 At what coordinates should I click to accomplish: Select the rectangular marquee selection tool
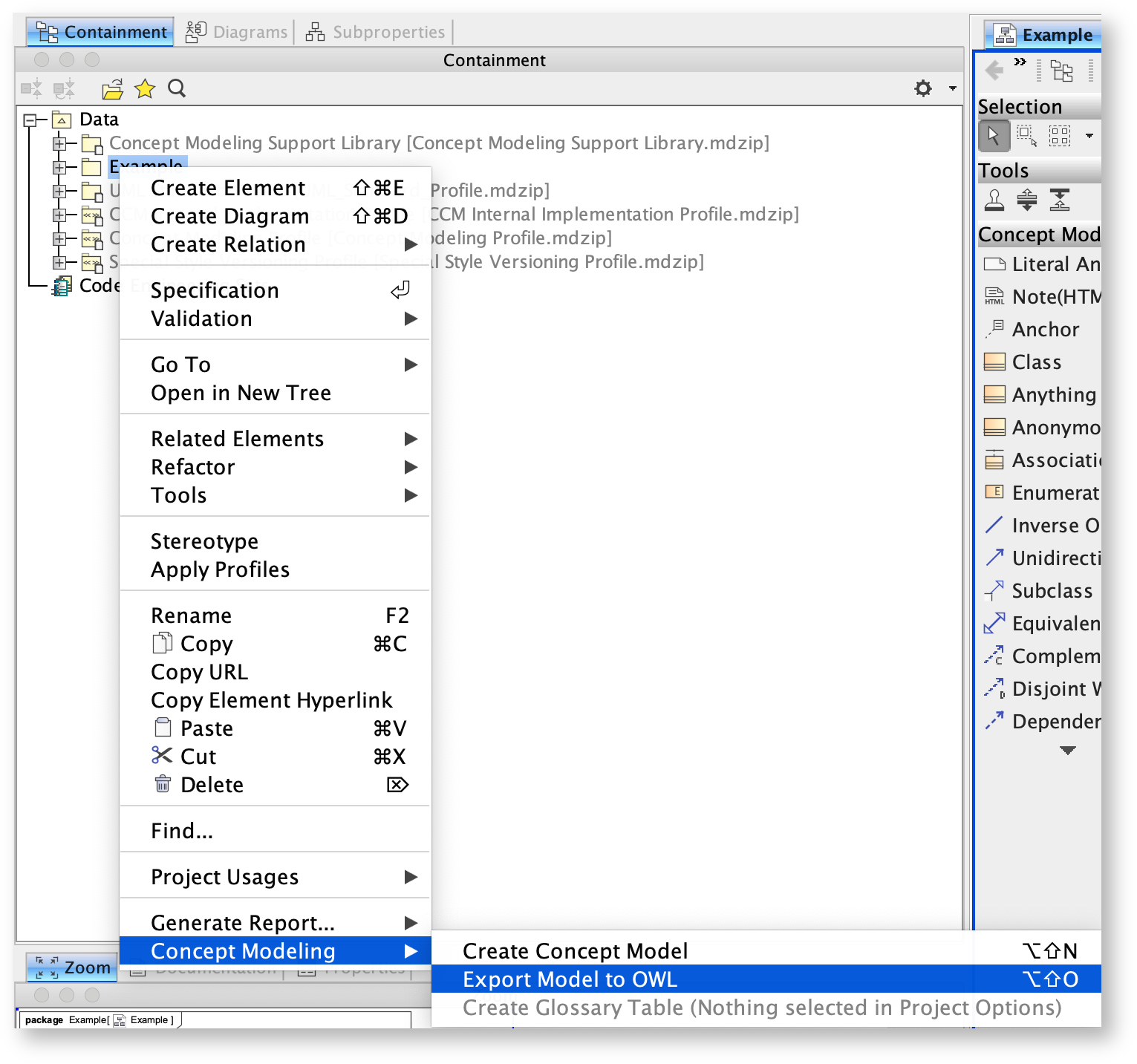[x=1026, y=135]
